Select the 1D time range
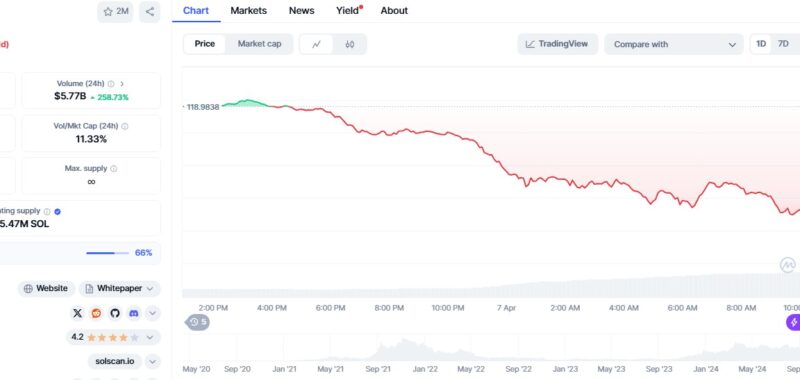The width and height of the screenshot is (800, 380). click(x=761, y=44)
